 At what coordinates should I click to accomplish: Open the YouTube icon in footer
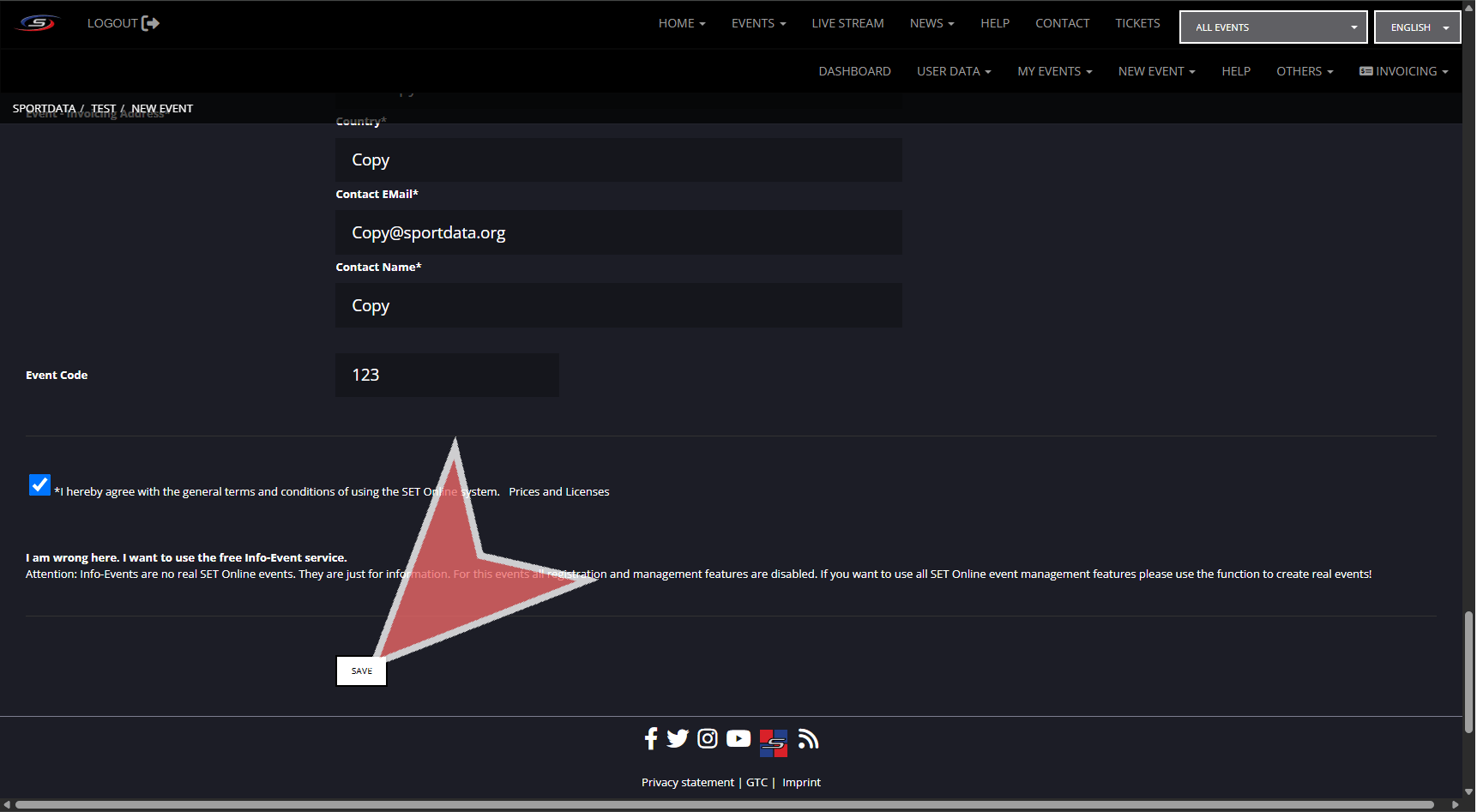coord(738,738)
